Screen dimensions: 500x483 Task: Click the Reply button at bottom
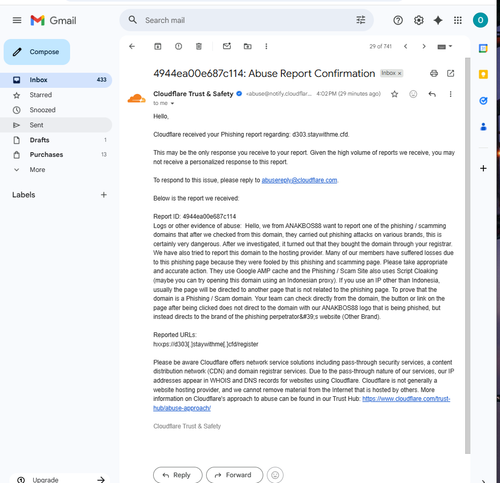(x=177, y=475)
